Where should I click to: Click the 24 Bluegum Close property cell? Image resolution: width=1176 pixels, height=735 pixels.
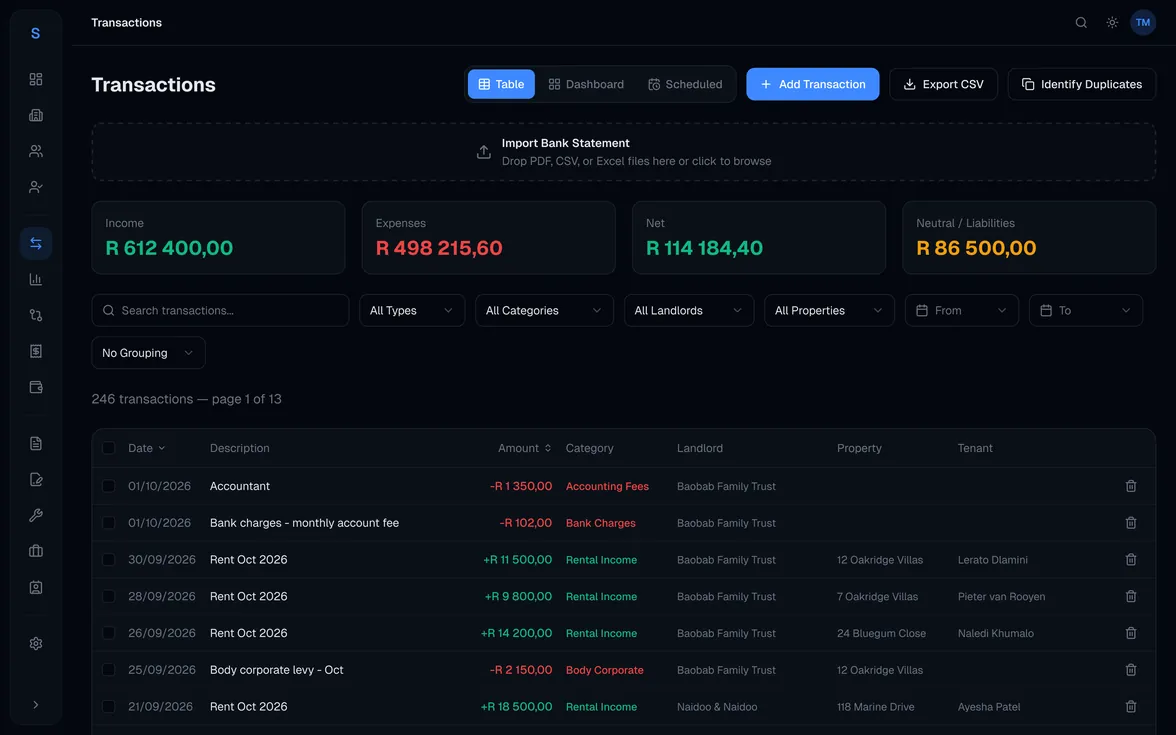881,633
